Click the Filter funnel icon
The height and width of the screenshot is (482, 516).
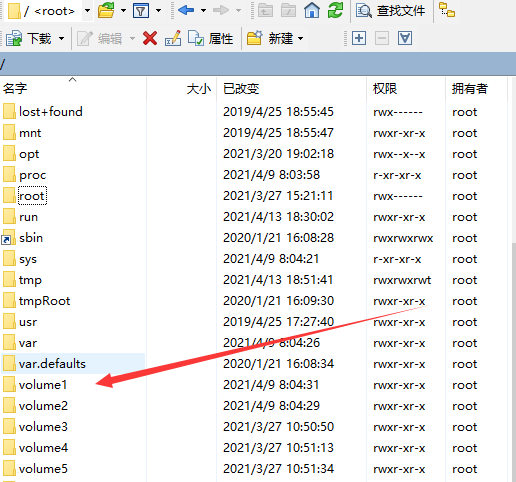click(x=141, y=11)
